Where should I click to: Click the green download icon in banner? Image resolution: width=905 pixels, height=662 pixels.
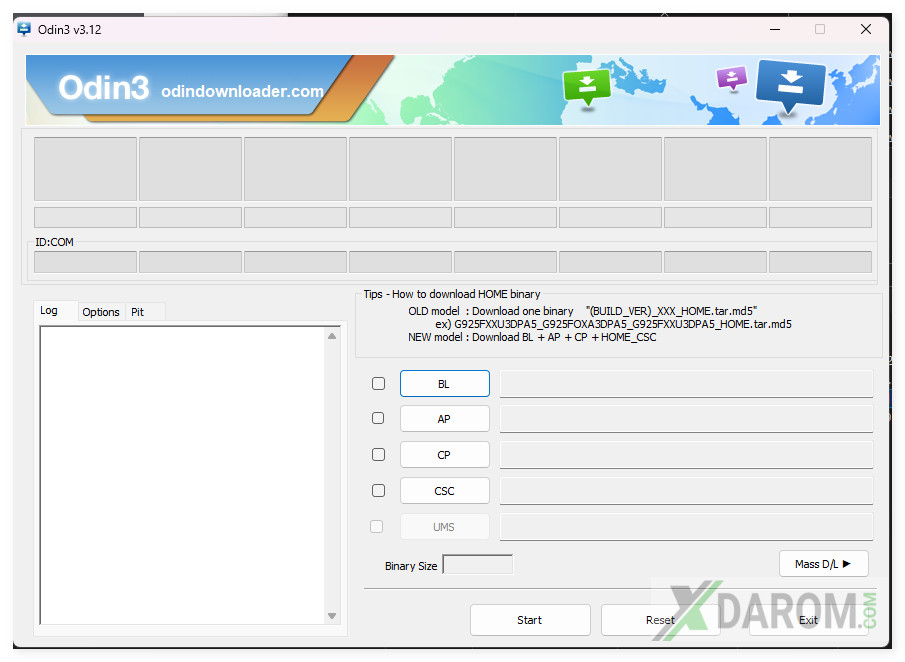[586, 85]
